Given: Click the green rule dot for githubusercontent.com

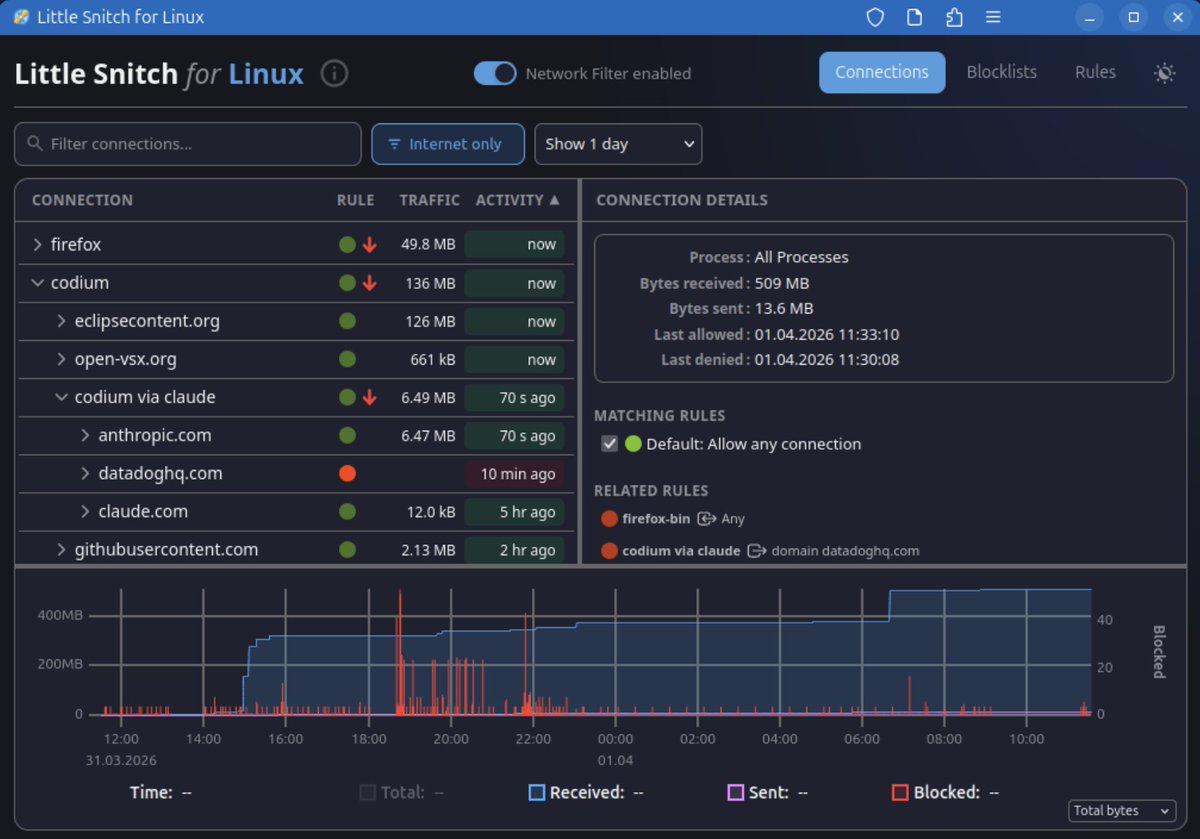Looking at the screenshot, I should [x=347, y=549].
